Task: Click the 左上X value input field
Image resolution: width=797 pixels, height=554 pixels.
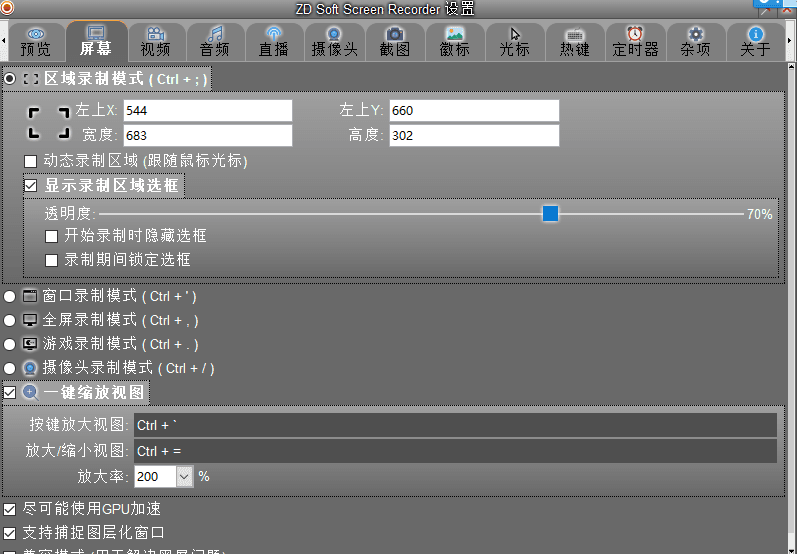Action: pyautogui.click(x=207, y=110)
